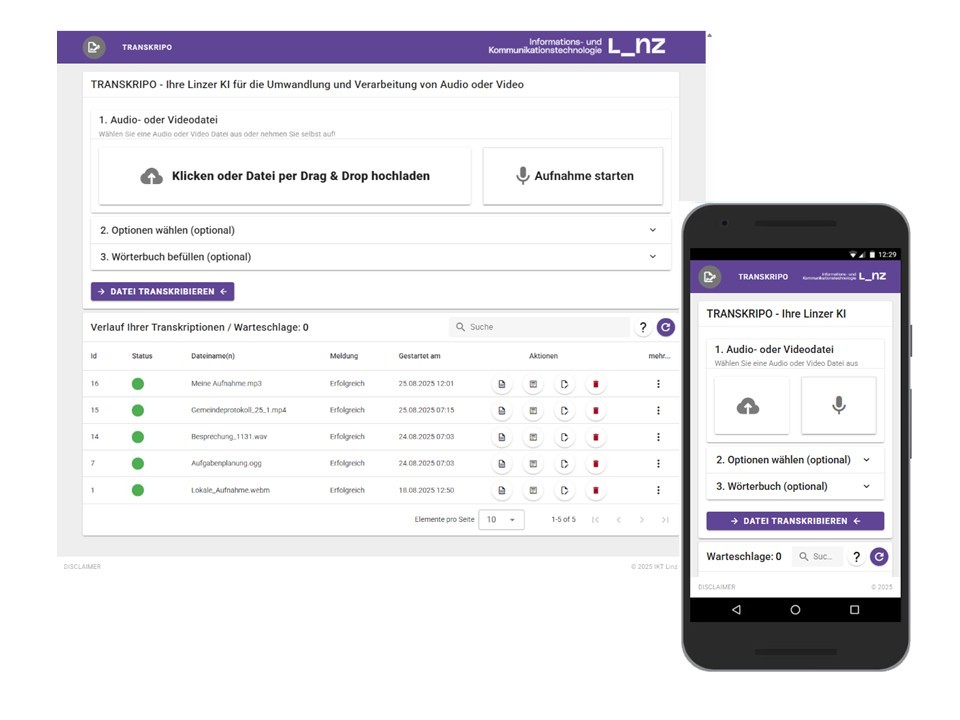
Task: Select file name Gemeindeprotokoll_25_1.mp4
Action: 239,410
